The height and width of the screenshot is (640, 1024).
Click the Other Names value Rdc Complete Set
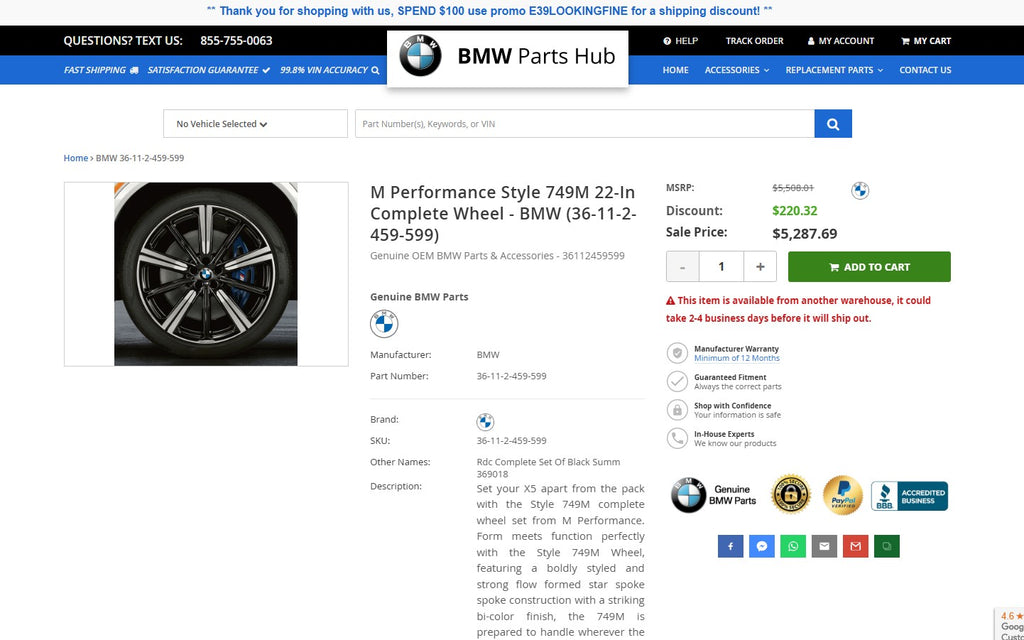[549, 468]
